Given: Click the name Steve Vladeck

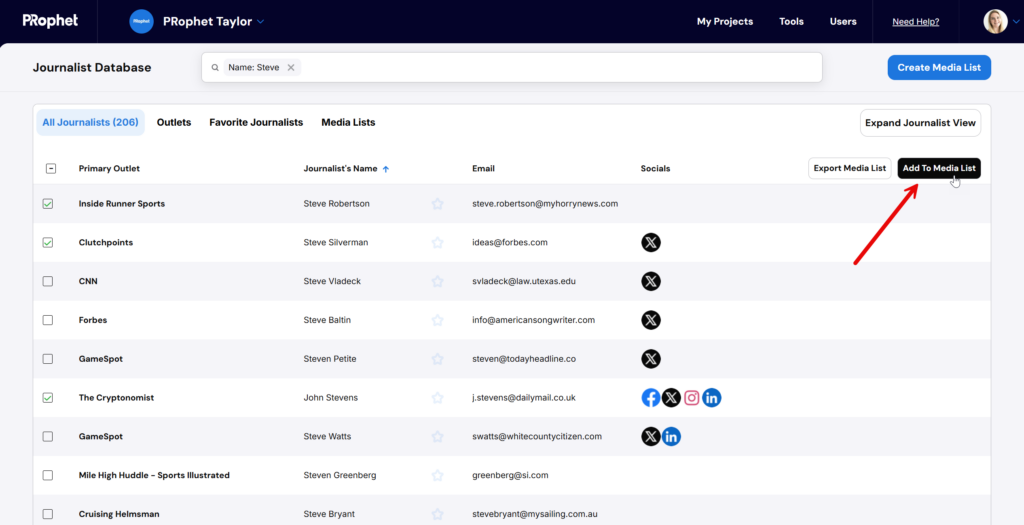Looking at the screenshot, I should [332, 281].
